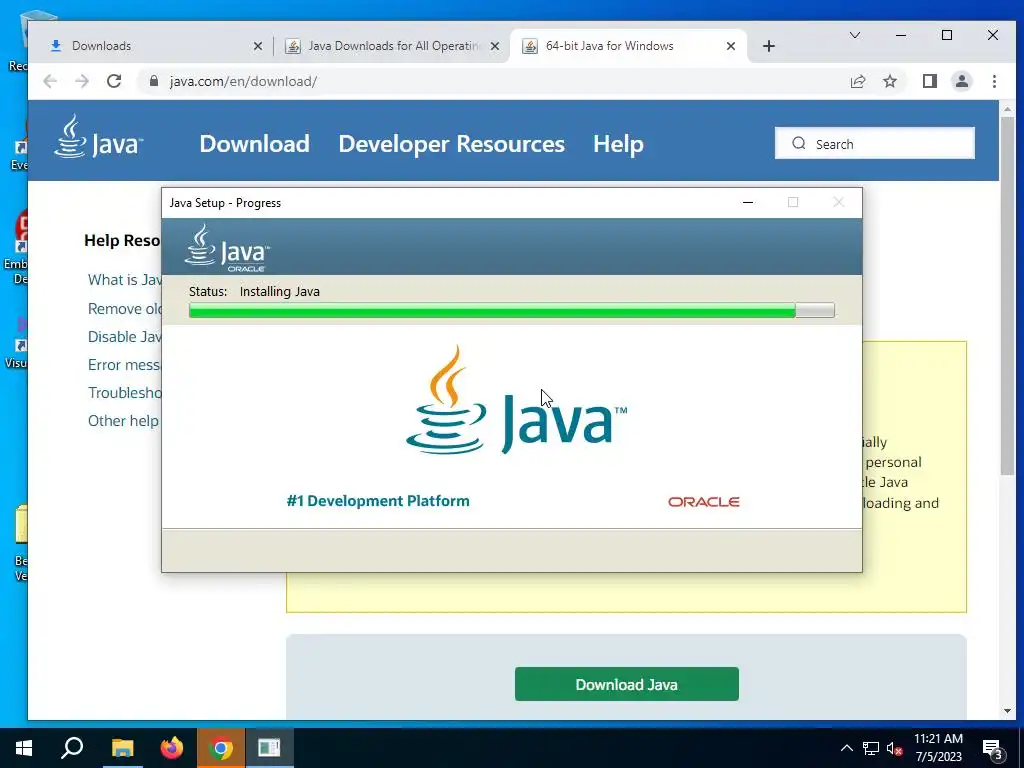Open the What is Java help link

(125, 280)
